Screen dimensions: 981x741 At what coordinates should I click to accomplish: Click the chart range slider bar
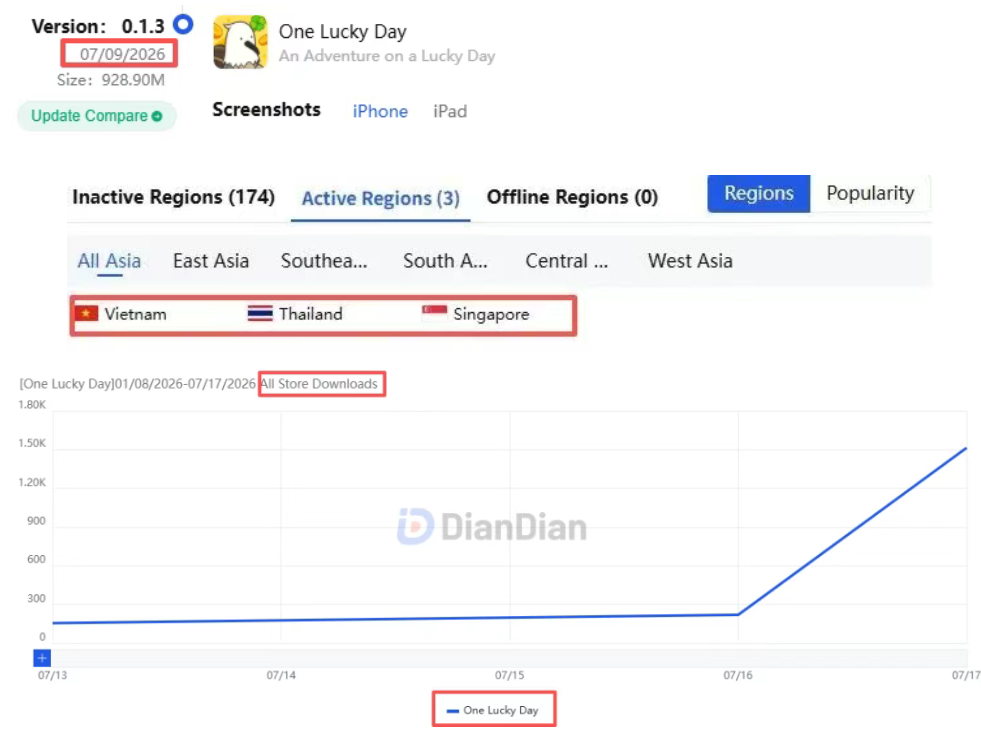coord(509,658)
